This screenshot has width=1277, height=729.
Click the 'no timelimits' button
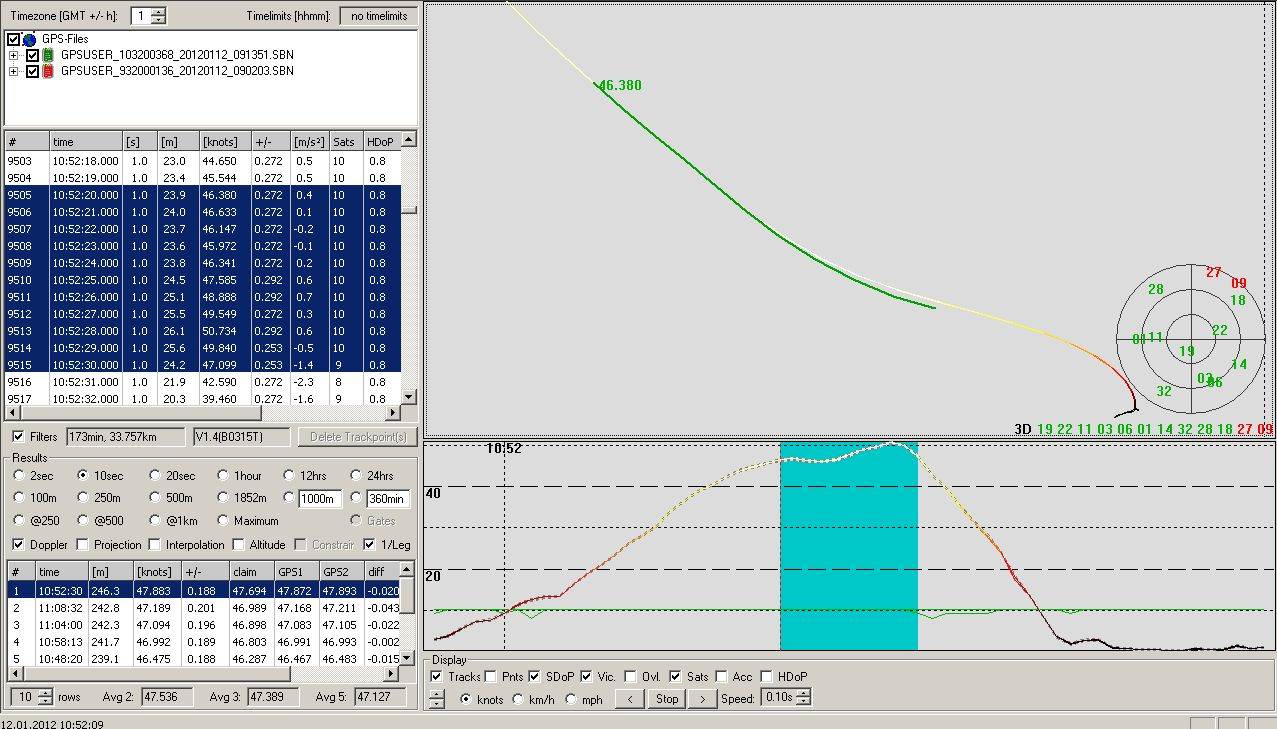tap(378, 16)
